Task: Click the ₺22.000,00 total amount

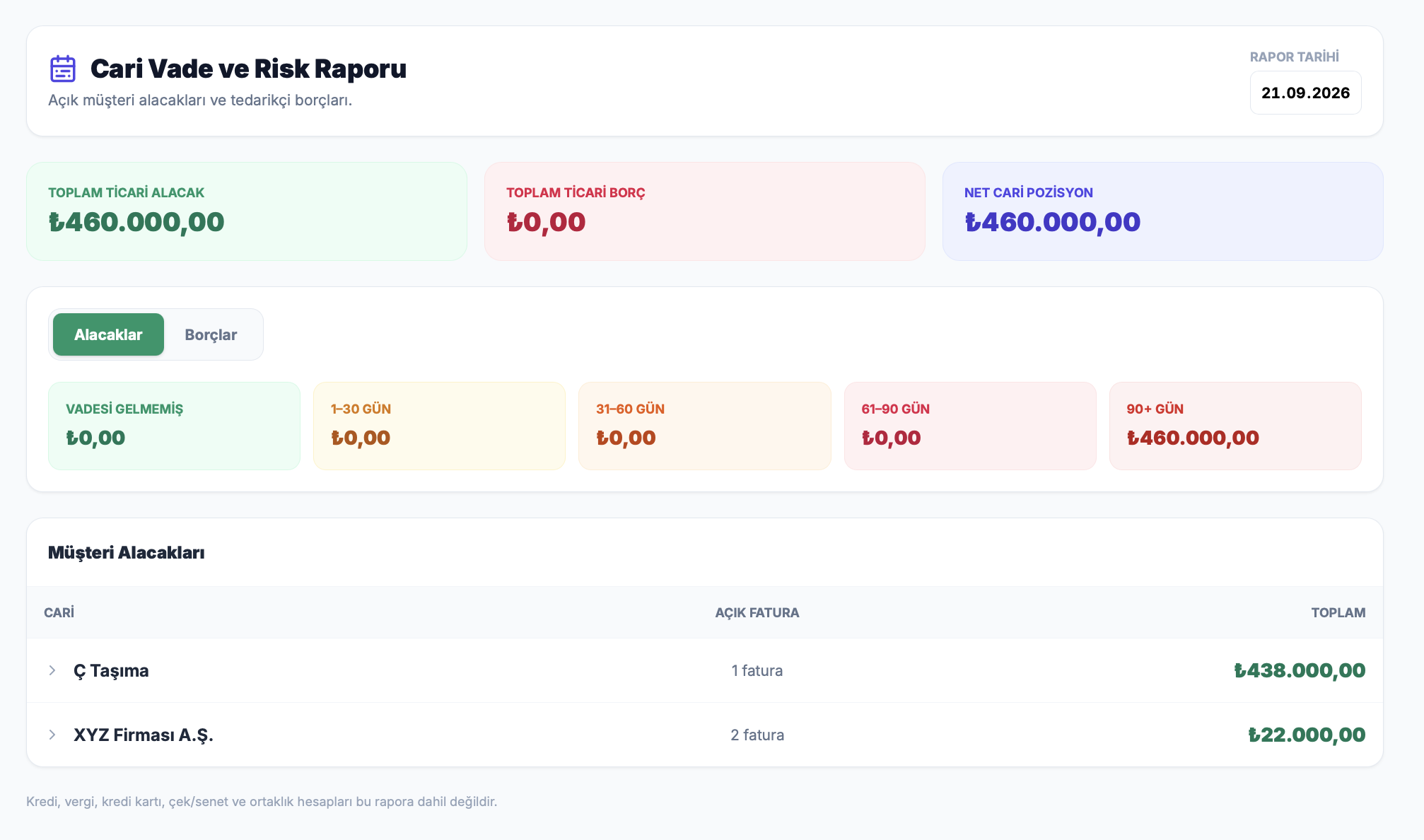Action: [x=1307, y=735]
